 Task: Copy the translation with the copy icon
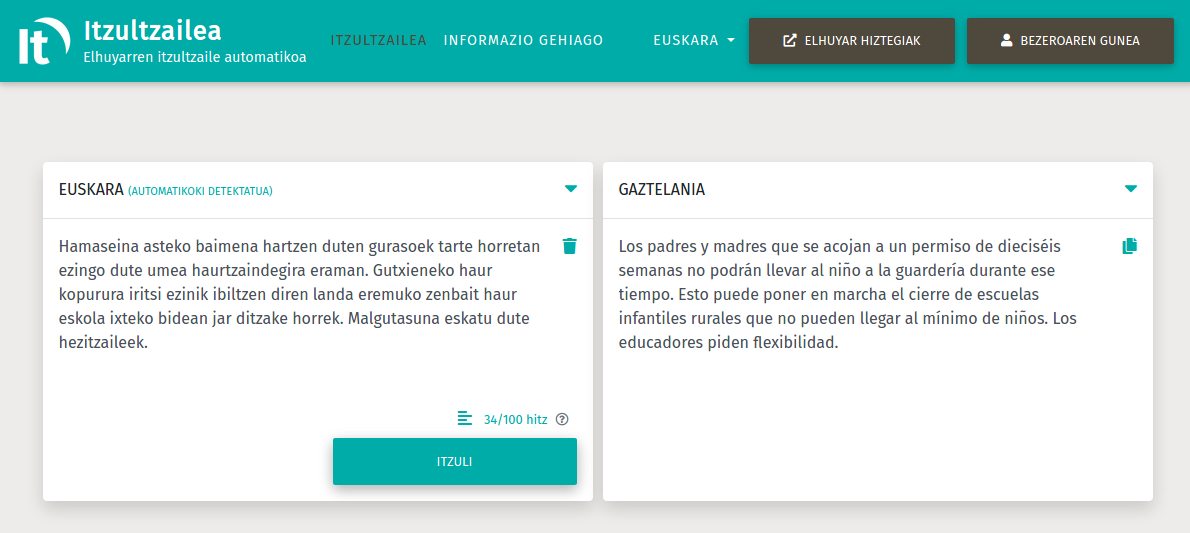[x=1130, y=246]
